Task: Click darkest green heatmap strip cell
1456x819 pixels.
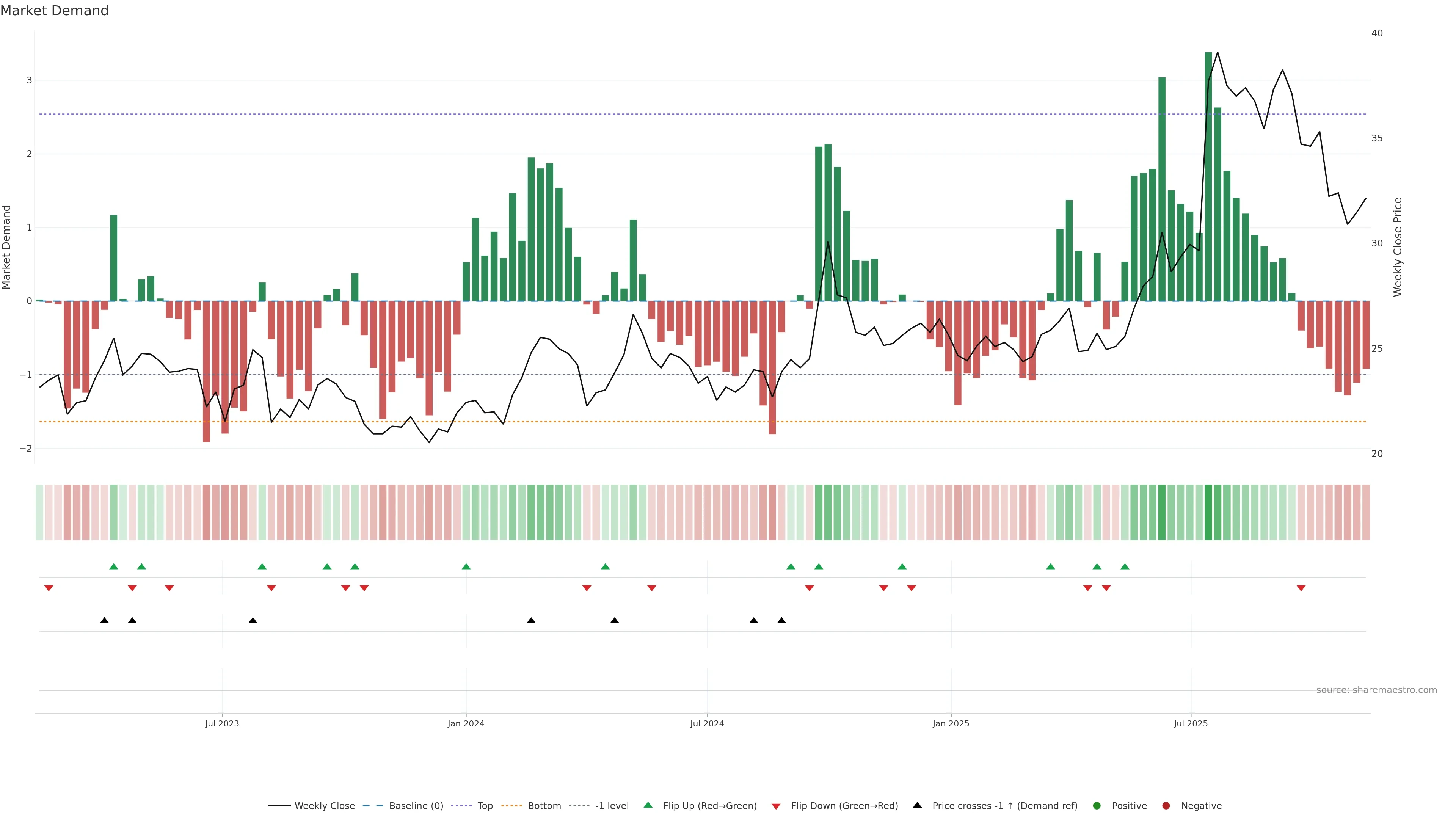Action: pyautogui.click(x=1208, y=511)
